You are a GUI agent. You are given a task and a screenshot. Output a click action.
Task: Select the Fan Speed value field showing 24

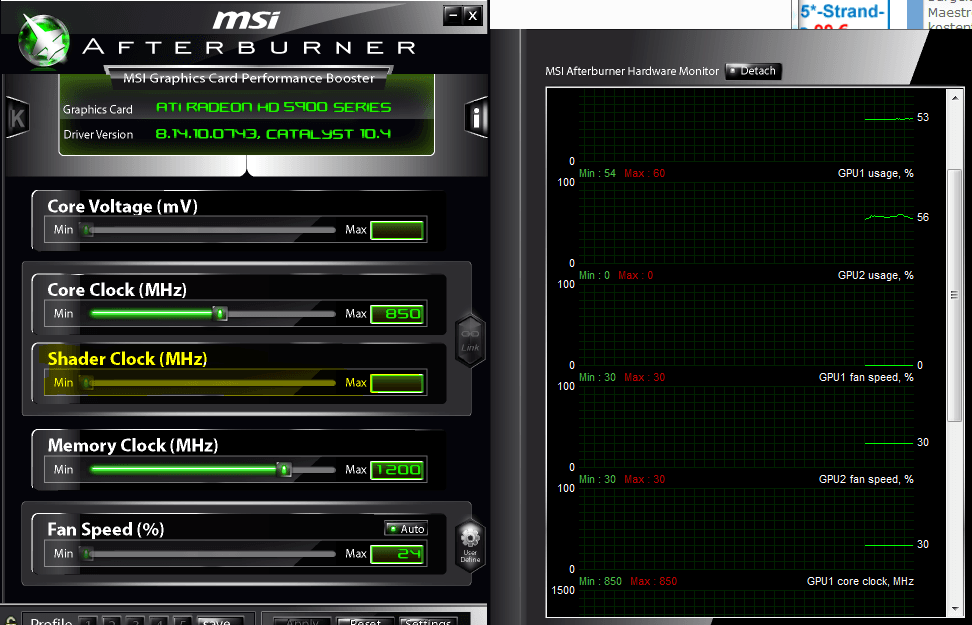[397, 554]
